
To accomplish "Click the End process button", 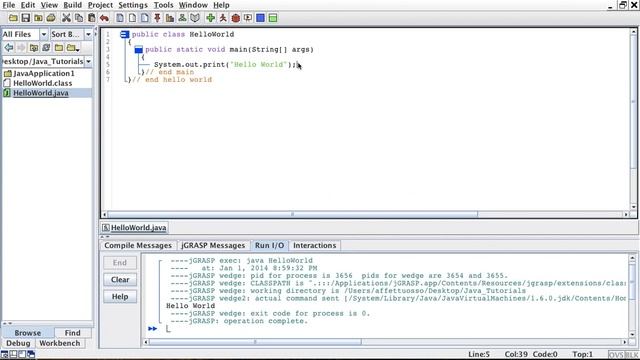I will pos(120,263).
